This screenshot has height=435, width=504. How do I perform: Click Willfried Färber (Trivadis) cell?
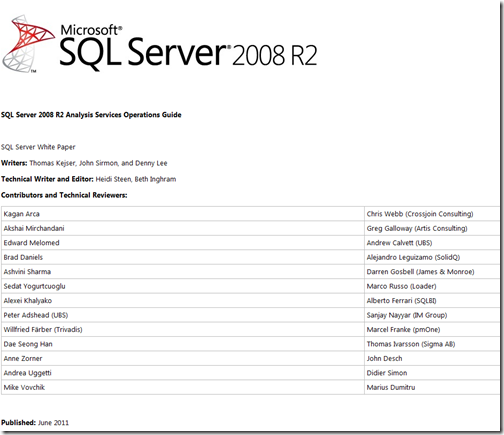click(183, 329)
